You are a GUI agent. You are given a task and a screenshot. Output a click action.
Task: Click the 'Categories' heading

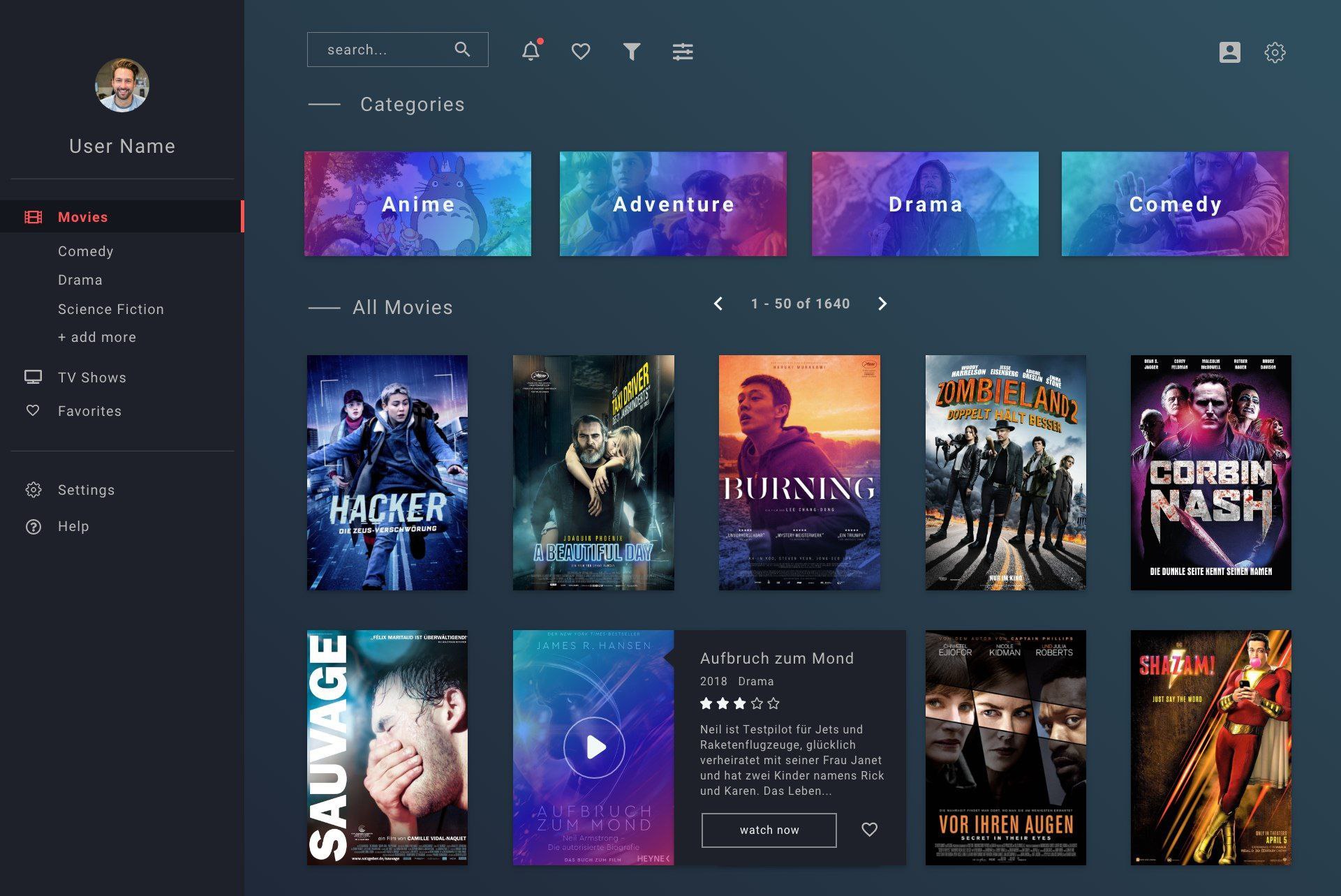click(413, 104)
